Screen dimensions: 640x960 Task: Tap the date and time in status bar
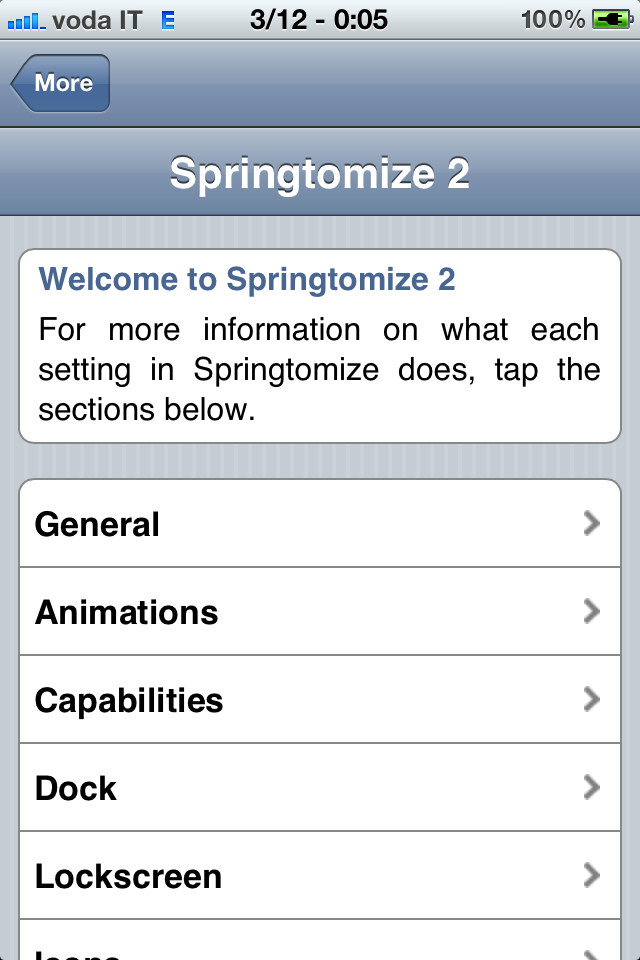point(319,19)
